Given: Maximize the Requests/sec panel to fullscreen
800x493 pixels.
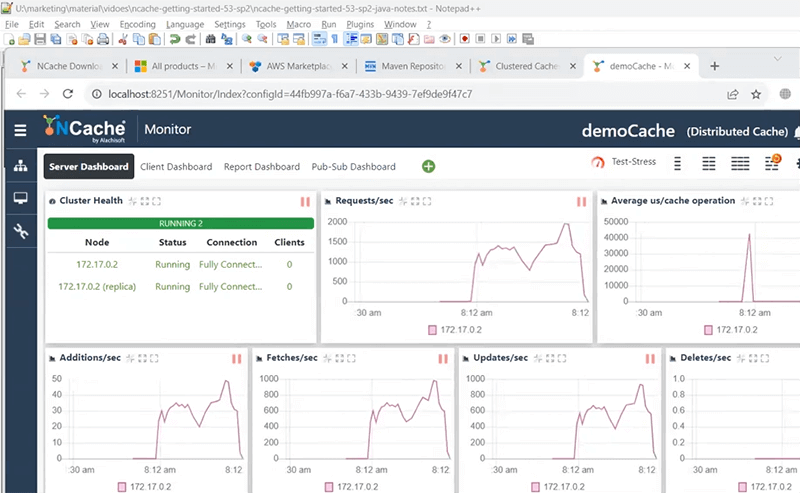Looking at the screenshot, I should (x=427, y=201).
